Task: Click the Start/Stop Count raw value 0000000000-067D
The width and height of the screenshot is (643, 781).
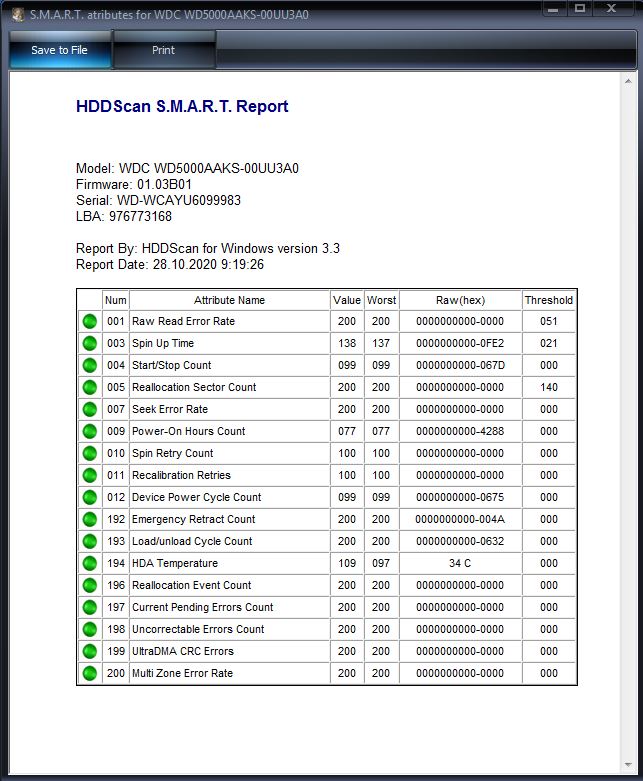Action: (461, 365)
